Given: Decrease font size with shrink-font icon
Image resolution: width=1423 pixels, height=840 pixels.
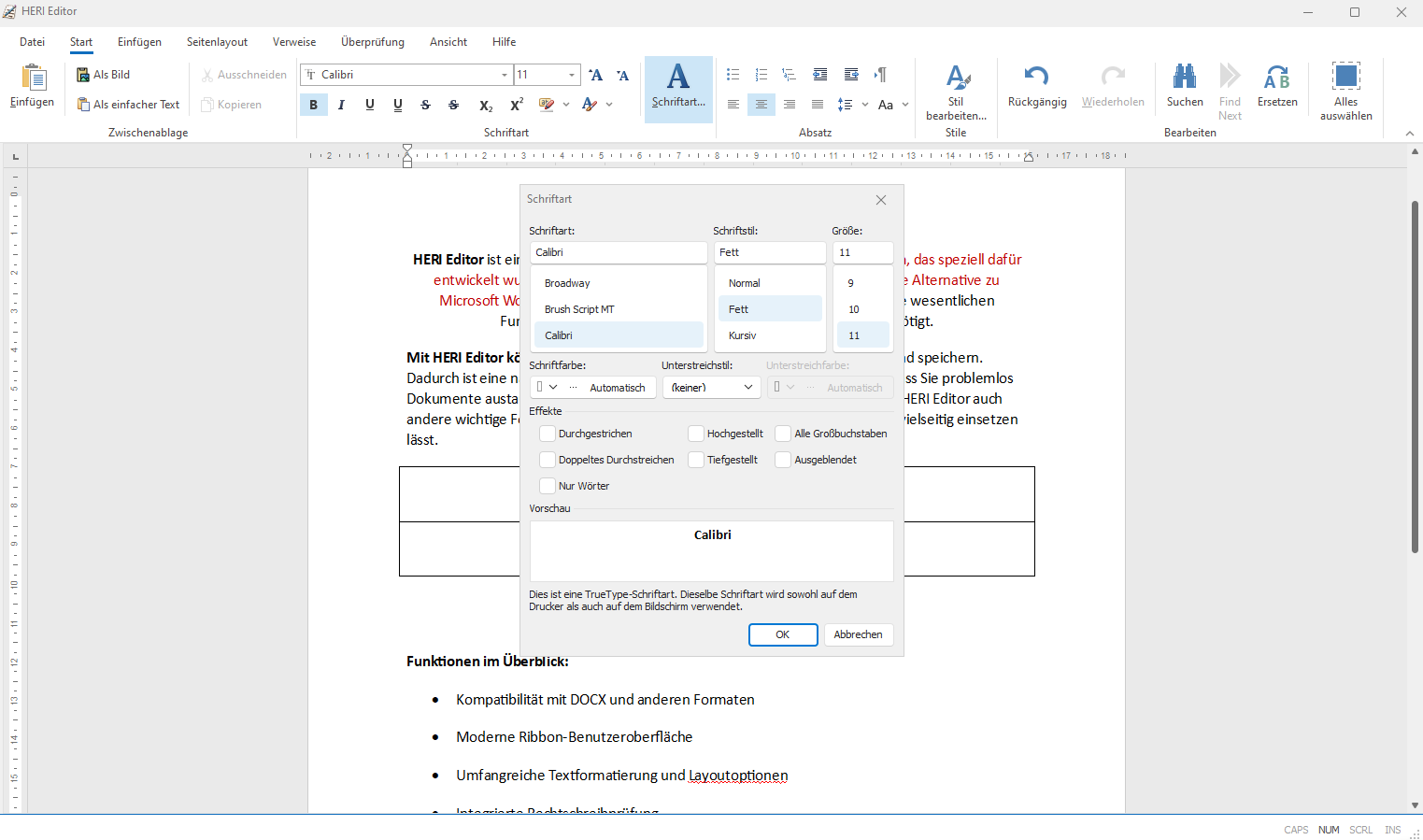Looking at the screenshot, I should tap(623, 75).
